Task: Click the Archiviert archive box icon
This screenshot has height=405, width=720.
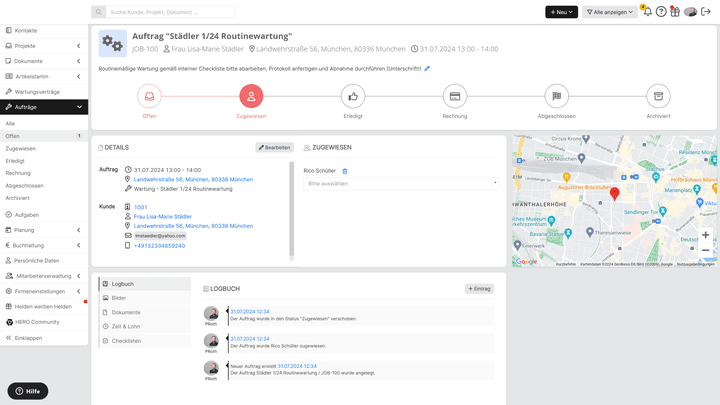Action: (x=657, y=96)
